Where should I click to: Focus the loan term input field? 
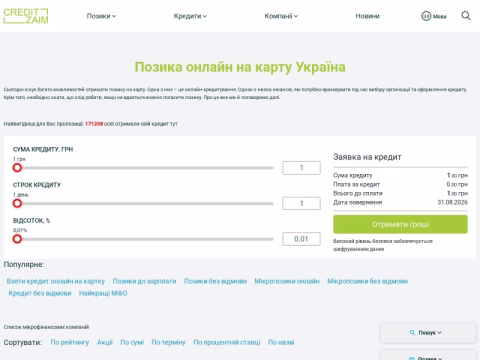301,203
